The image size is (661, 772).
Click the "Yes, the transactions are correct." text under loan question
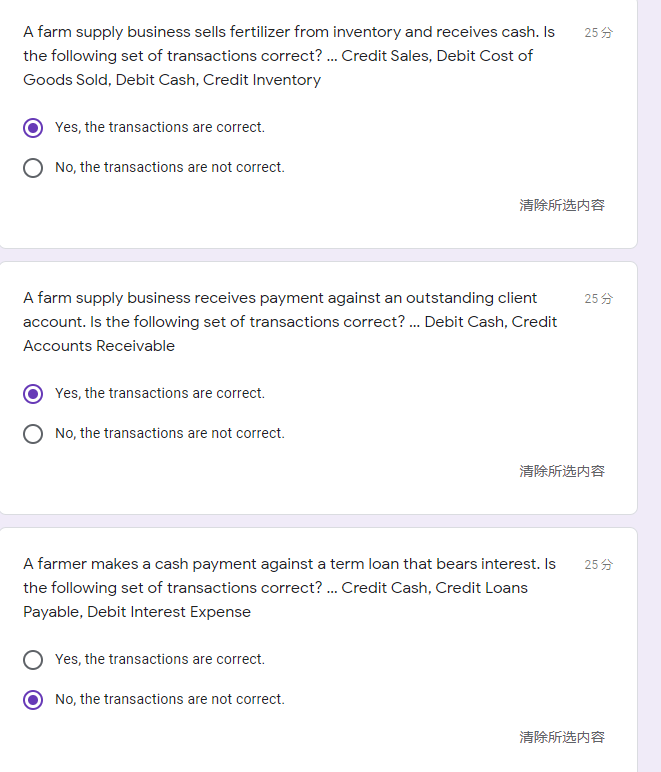(160, 660)
